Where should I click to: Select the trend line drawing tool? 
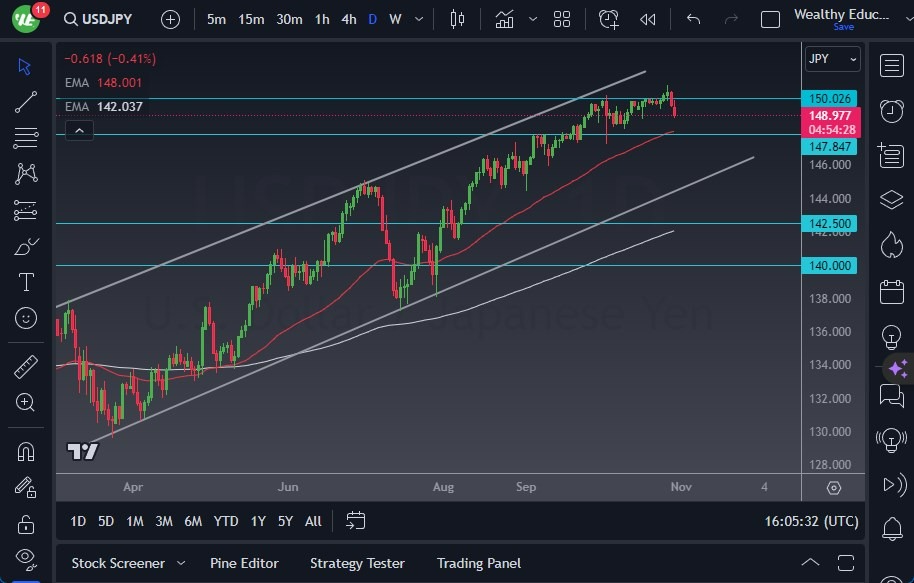click(25, 101)
